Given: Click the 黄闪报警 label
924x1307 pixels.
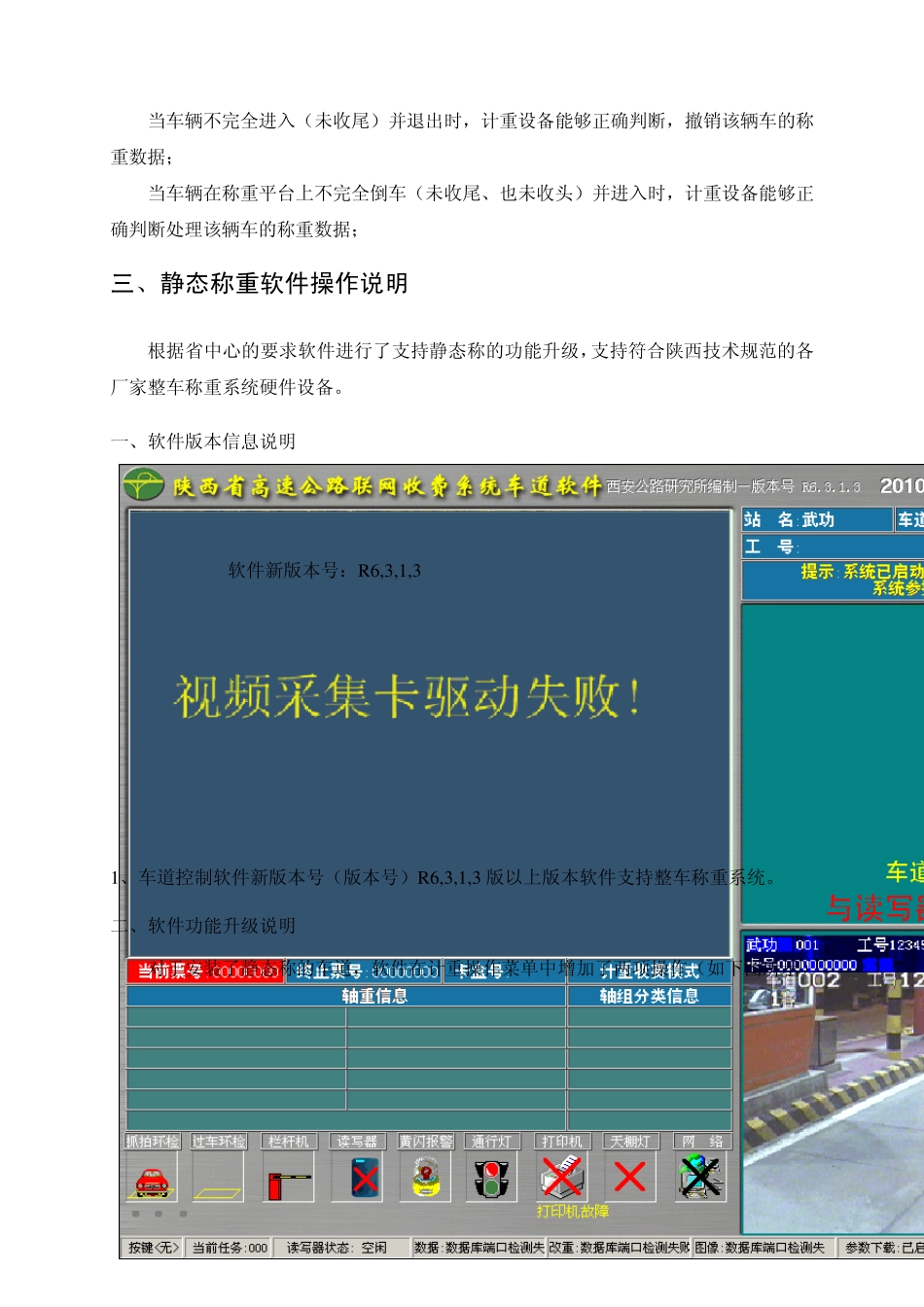Looking at the screenshot, I should point(426,1142).
